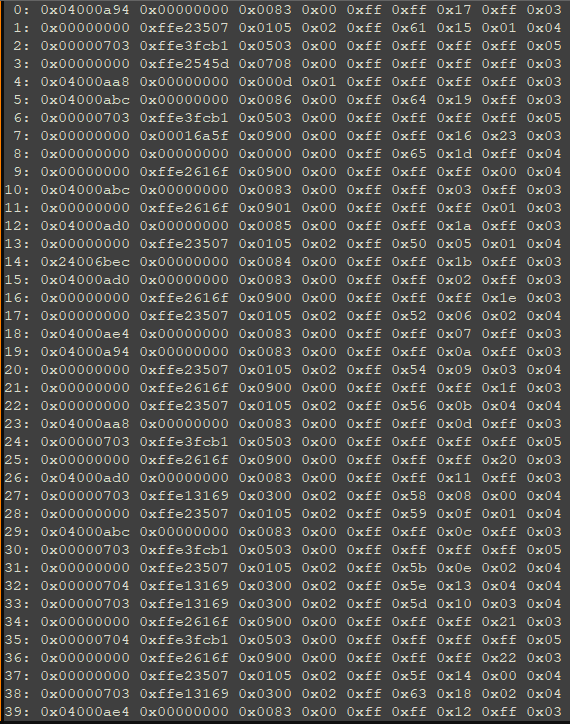The image size is (570, 724).
Task: Click byte 0x21 in row 34
Action: click(x=499, y=622)
